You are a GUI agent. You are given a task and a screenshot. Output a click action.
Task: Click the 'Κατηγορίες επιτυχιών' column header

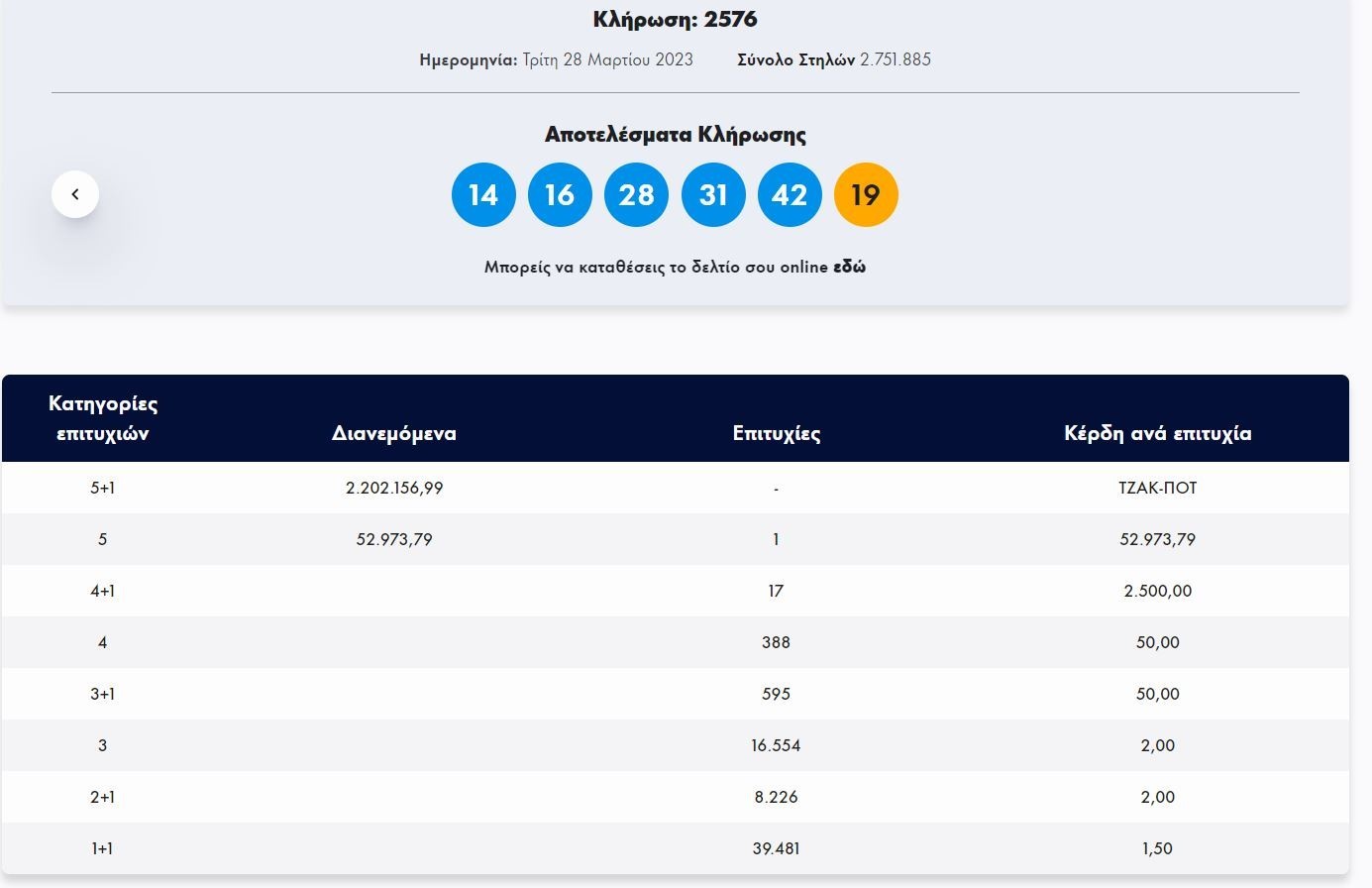103,418
